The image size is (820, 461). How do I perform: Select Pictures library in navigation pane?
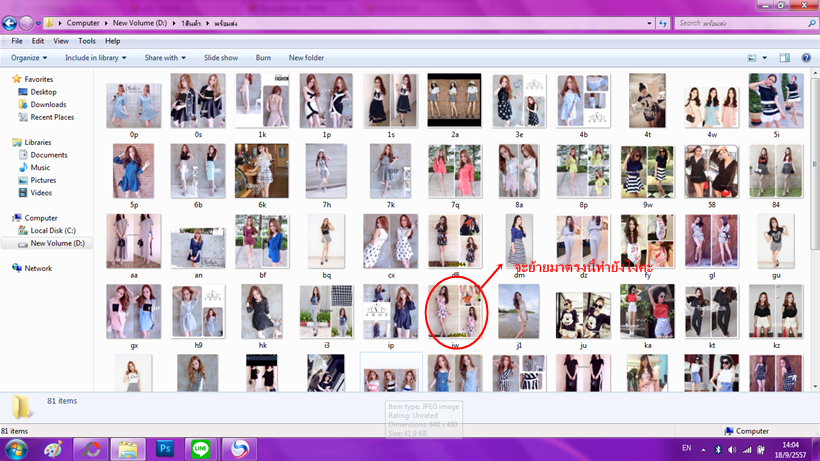[x=43, y=180]
